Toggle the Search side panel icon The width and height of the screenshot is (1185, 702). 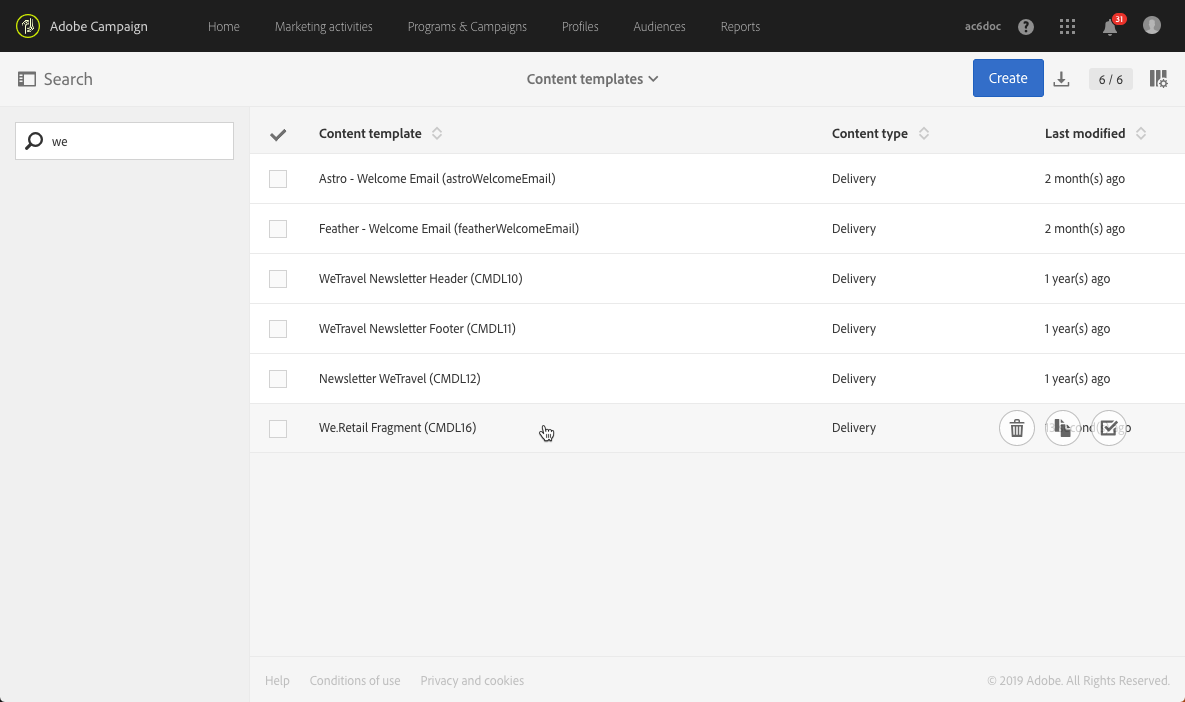click(x=26, y=79)
